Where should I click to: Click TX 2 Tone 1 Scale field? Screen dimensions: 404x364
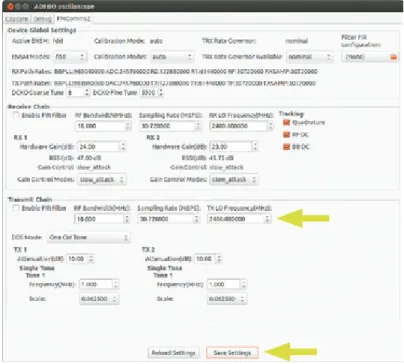pyautogui.click(x=227, y=299)
